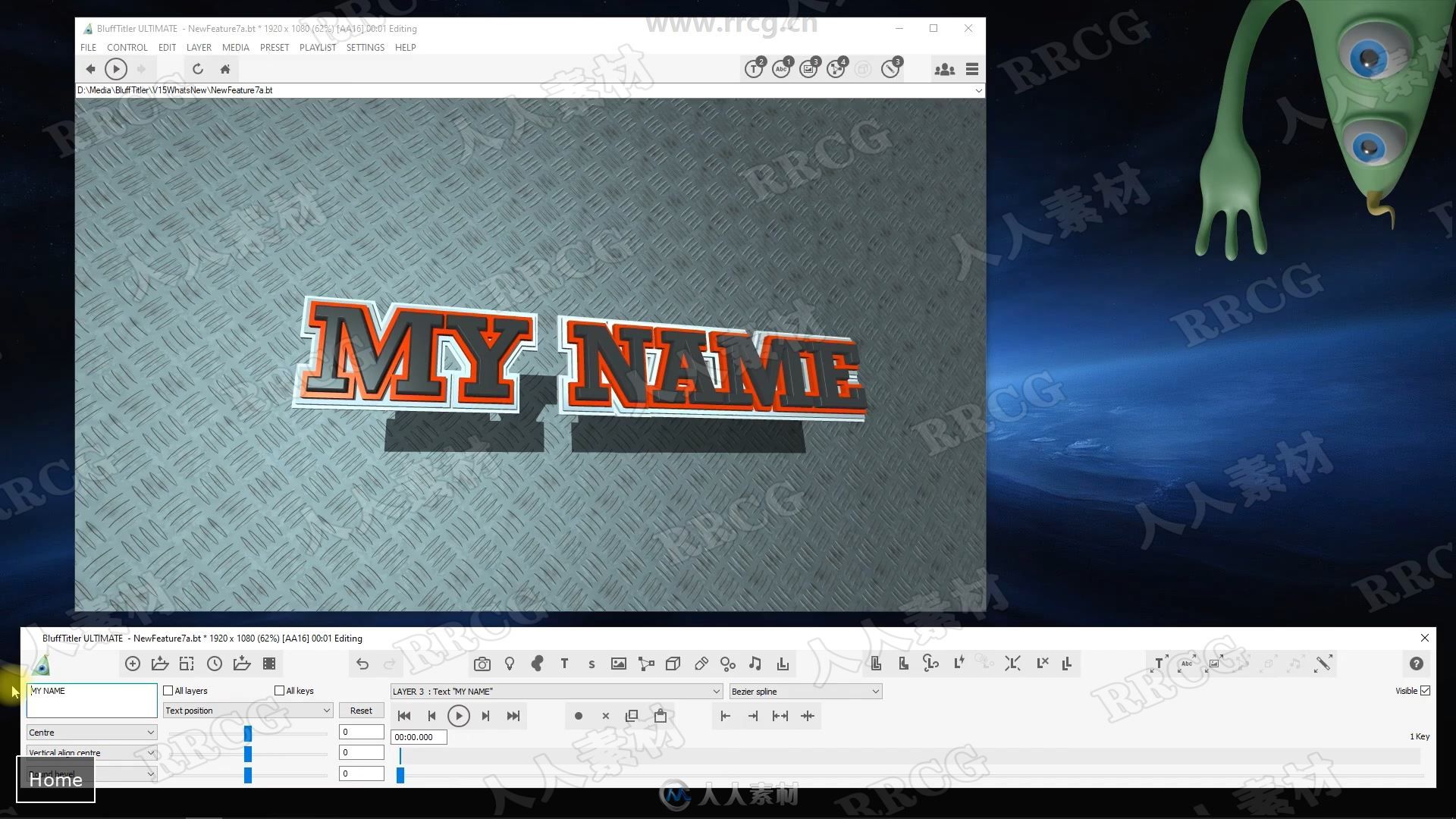The width and height of the screenshot is (1456, 819).
Task: Click the undo arrow icon
Action: pos(362,663)
